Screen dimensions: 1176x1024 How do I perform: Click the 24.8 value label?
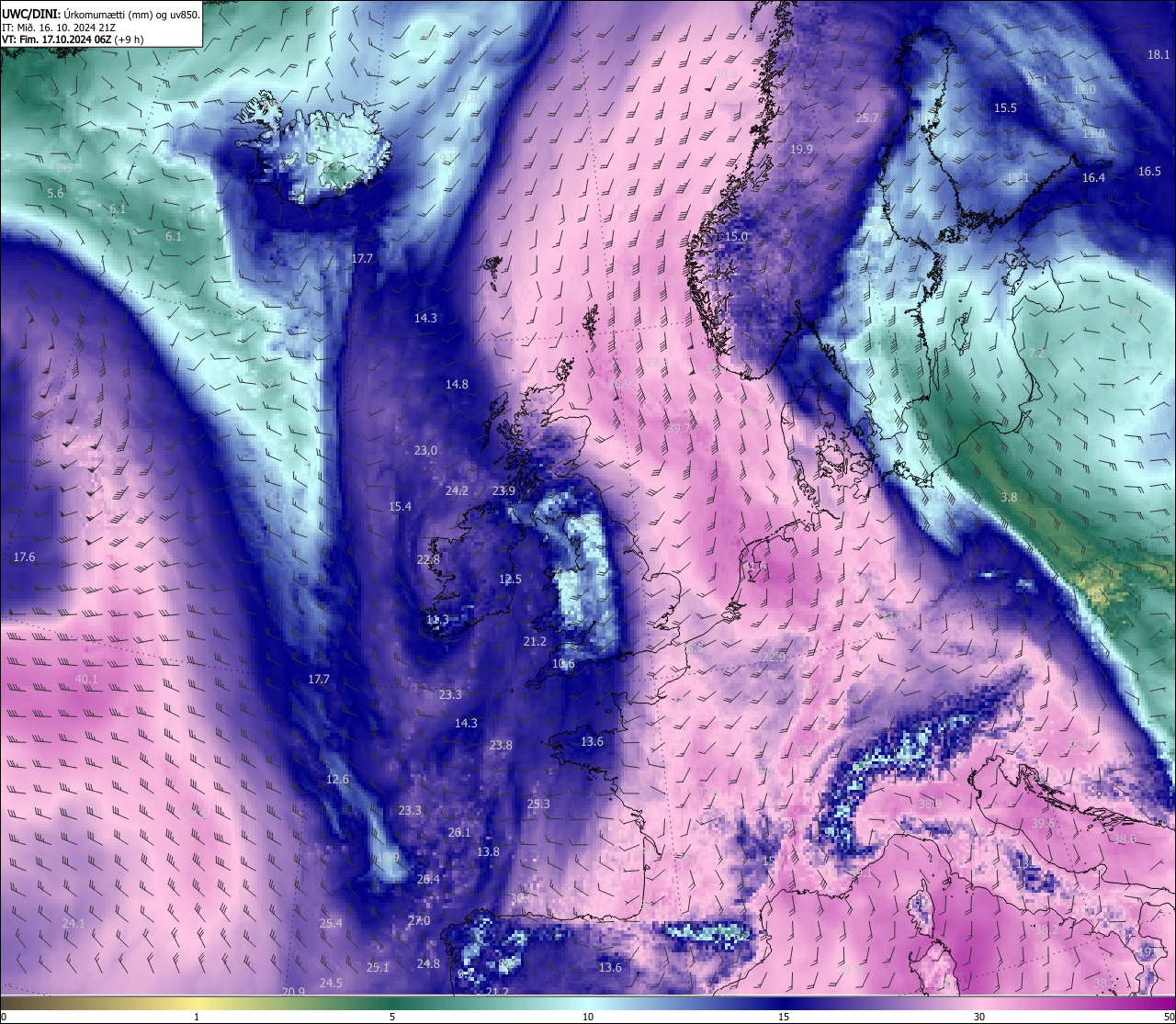428,964
